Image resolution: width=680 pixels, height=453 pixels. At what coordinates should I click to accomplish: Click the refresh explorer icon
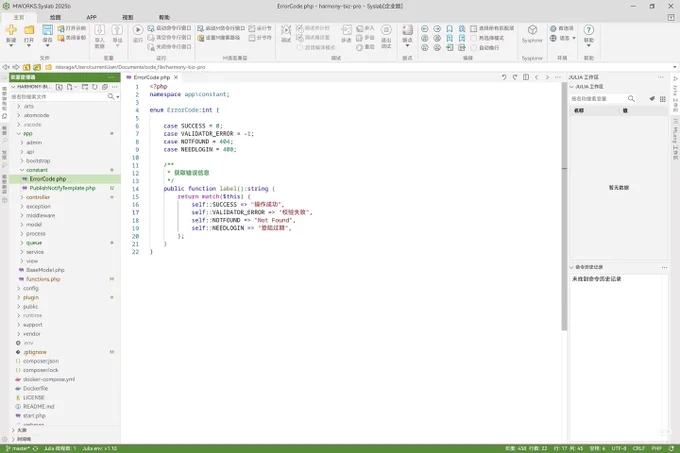[95, 87]
